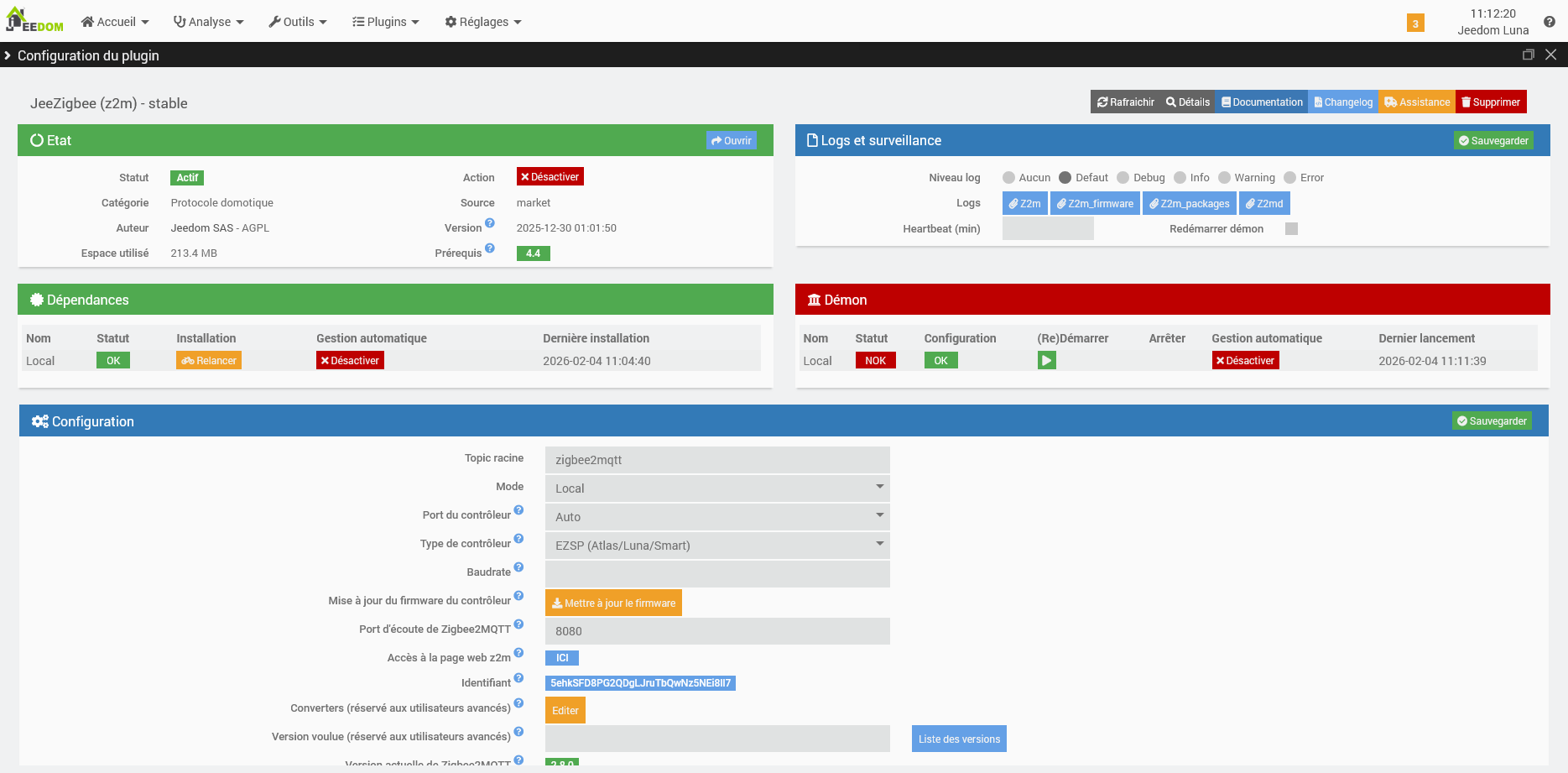Open the Accueil menu

(115, 22)
